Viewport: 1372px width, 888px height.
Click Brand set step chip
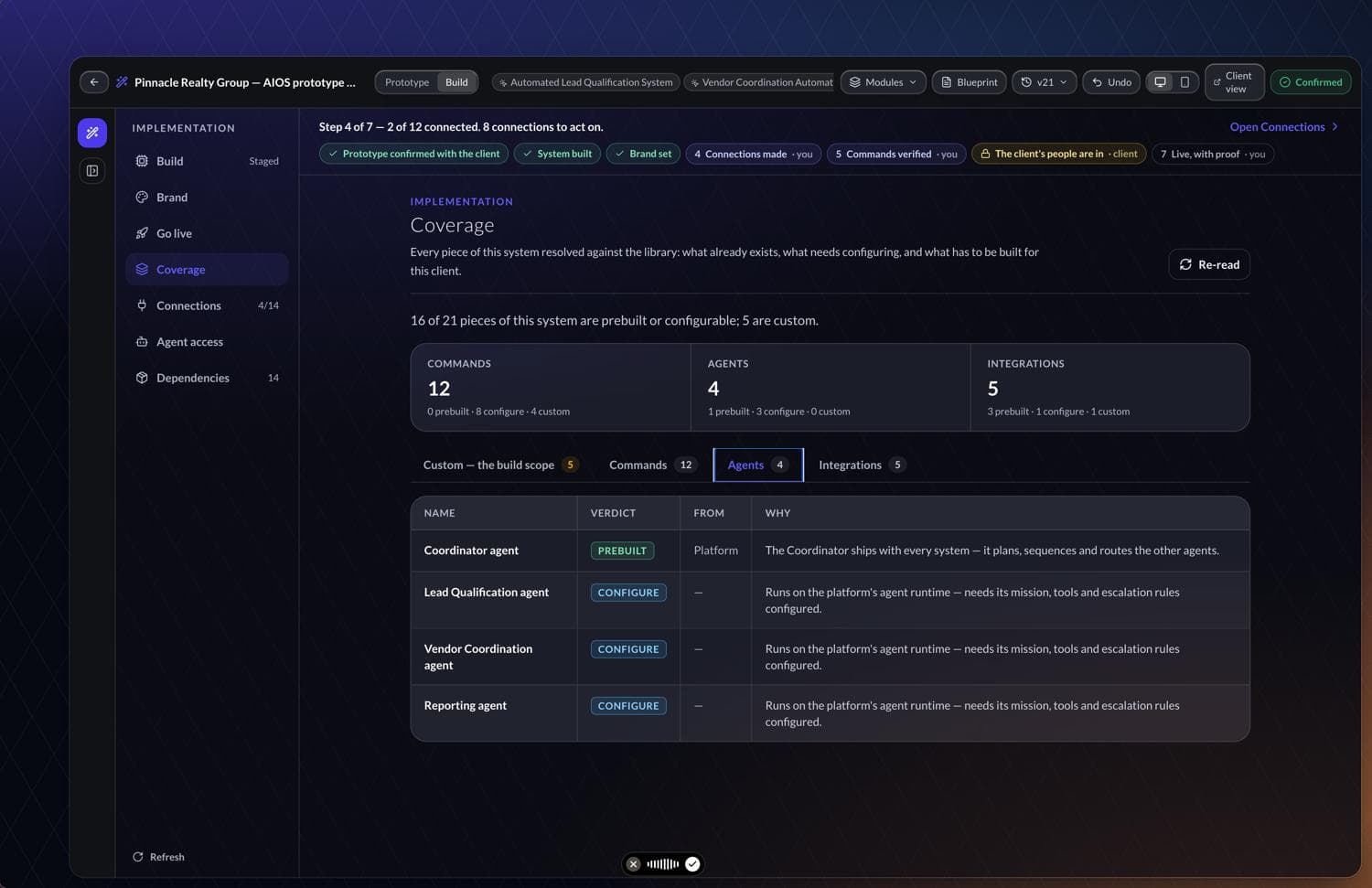coord(643,154)
